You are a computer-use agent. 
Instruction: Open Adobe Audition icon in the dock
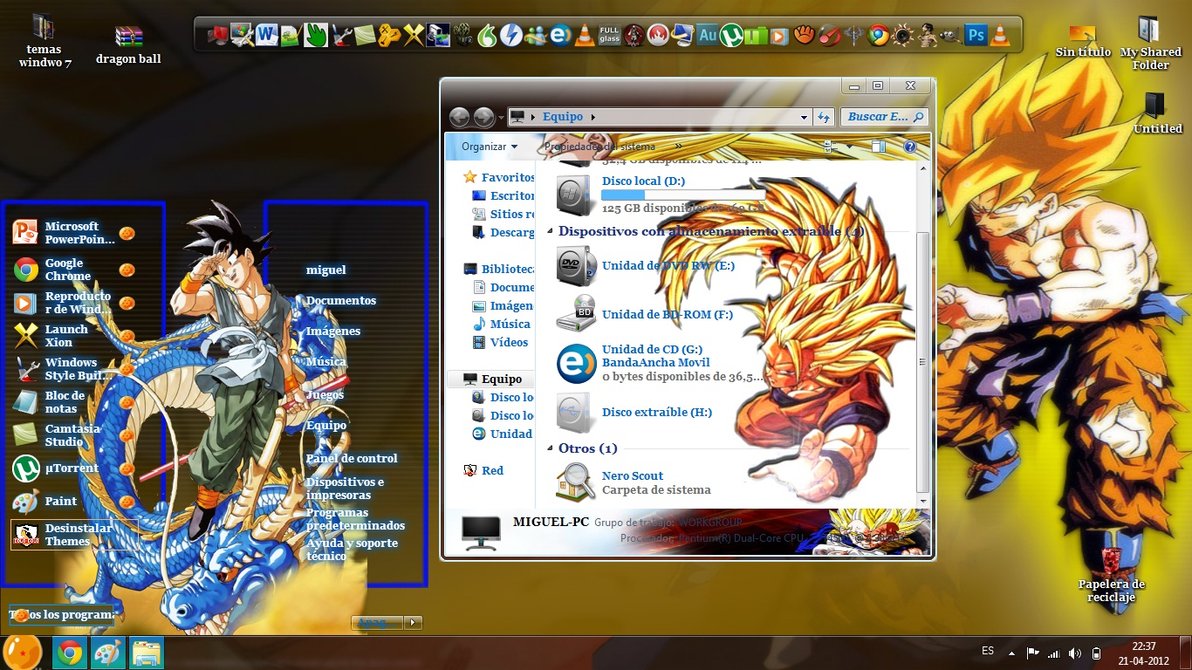coord(707,35)
